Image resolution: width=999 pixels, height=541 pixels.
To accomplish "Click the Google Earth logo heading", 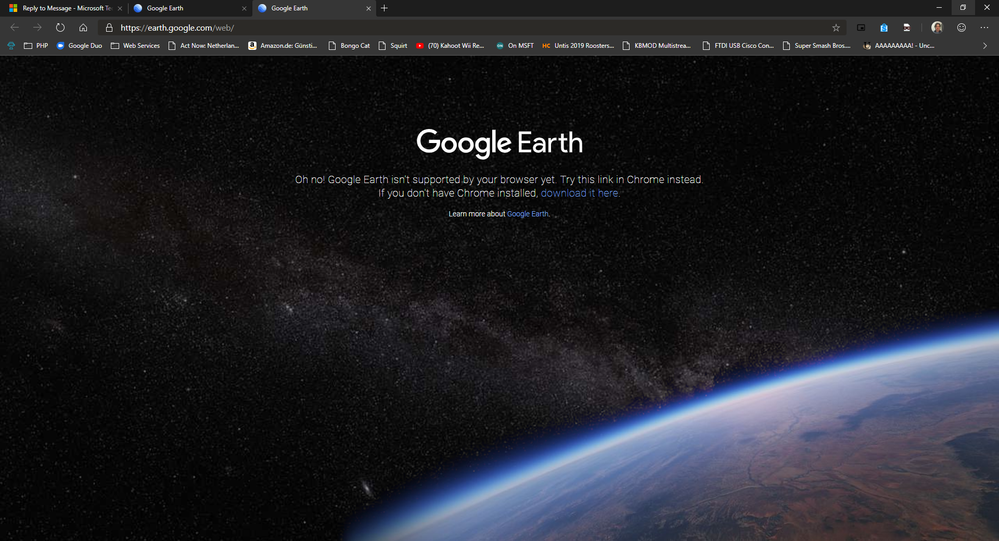I will click(x=500, y=143).
